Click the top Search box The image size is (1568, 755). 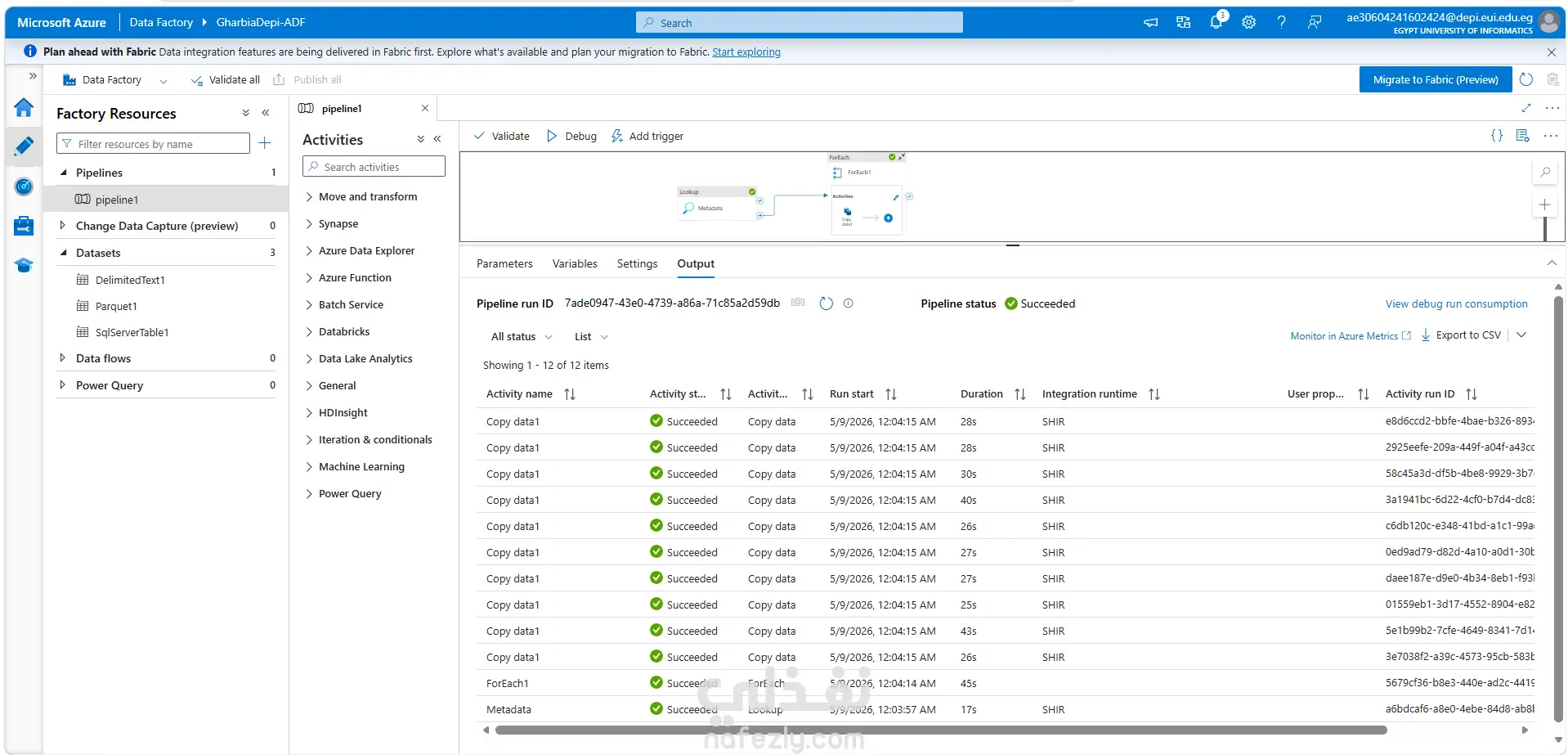click(x=799, y=22)
